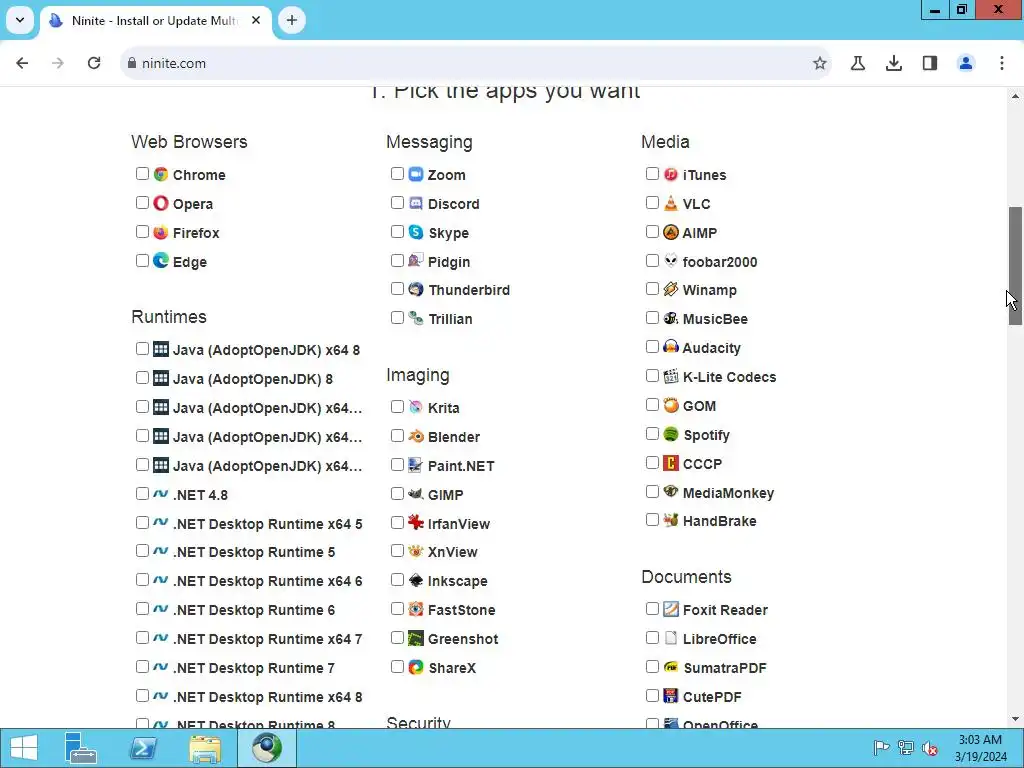Click the GIMP icon
Viewport: 1024px width, 768px height.
click(x=416, y=494)
